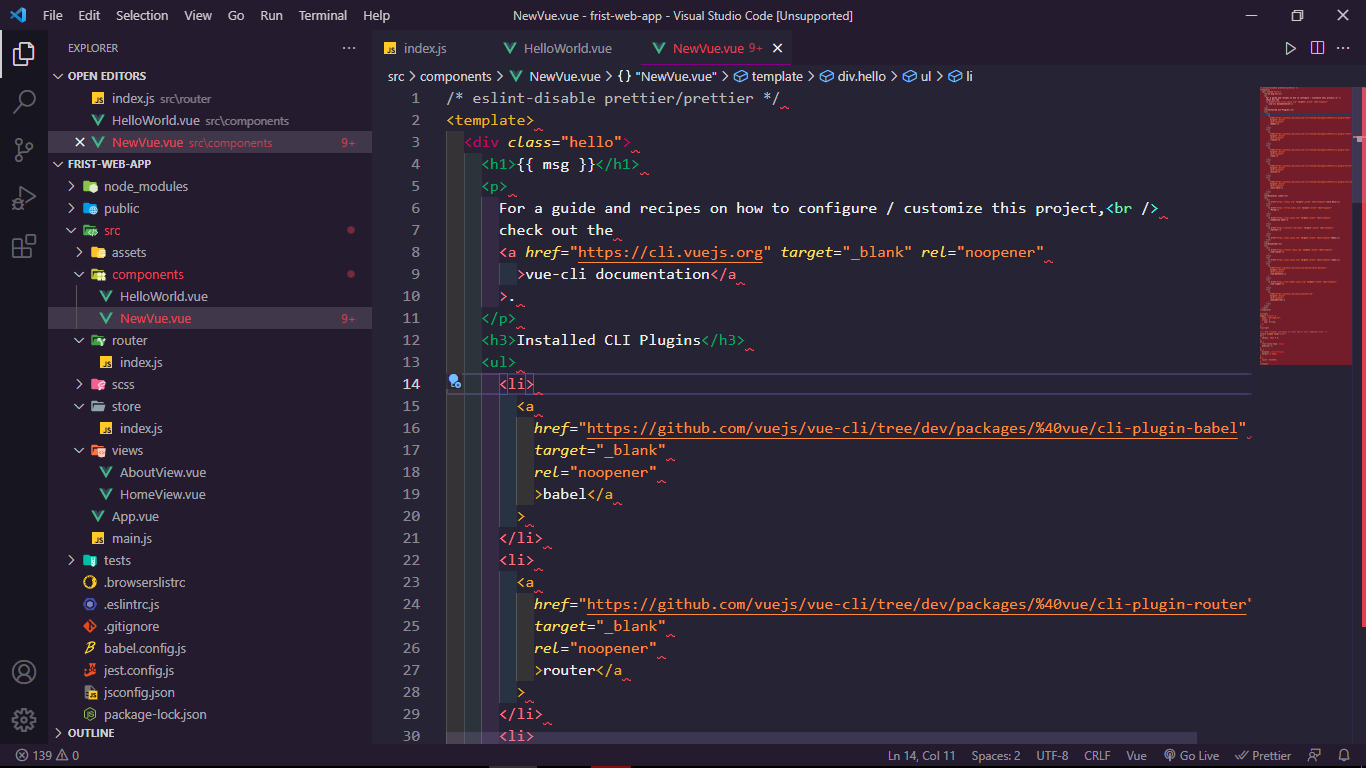Click the Prettier status bar item
The width and height of the screenshot is (1366, 768).
click(1264, 756)
